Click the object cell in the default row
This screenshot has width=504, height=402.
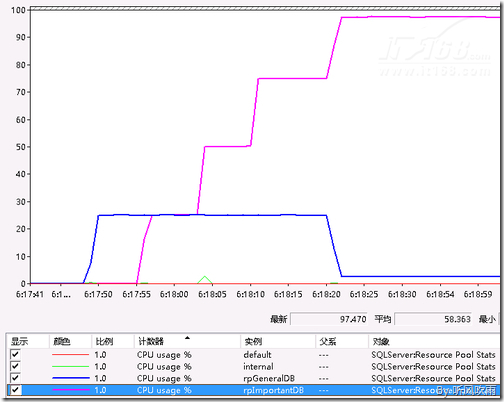coord(433,354)
